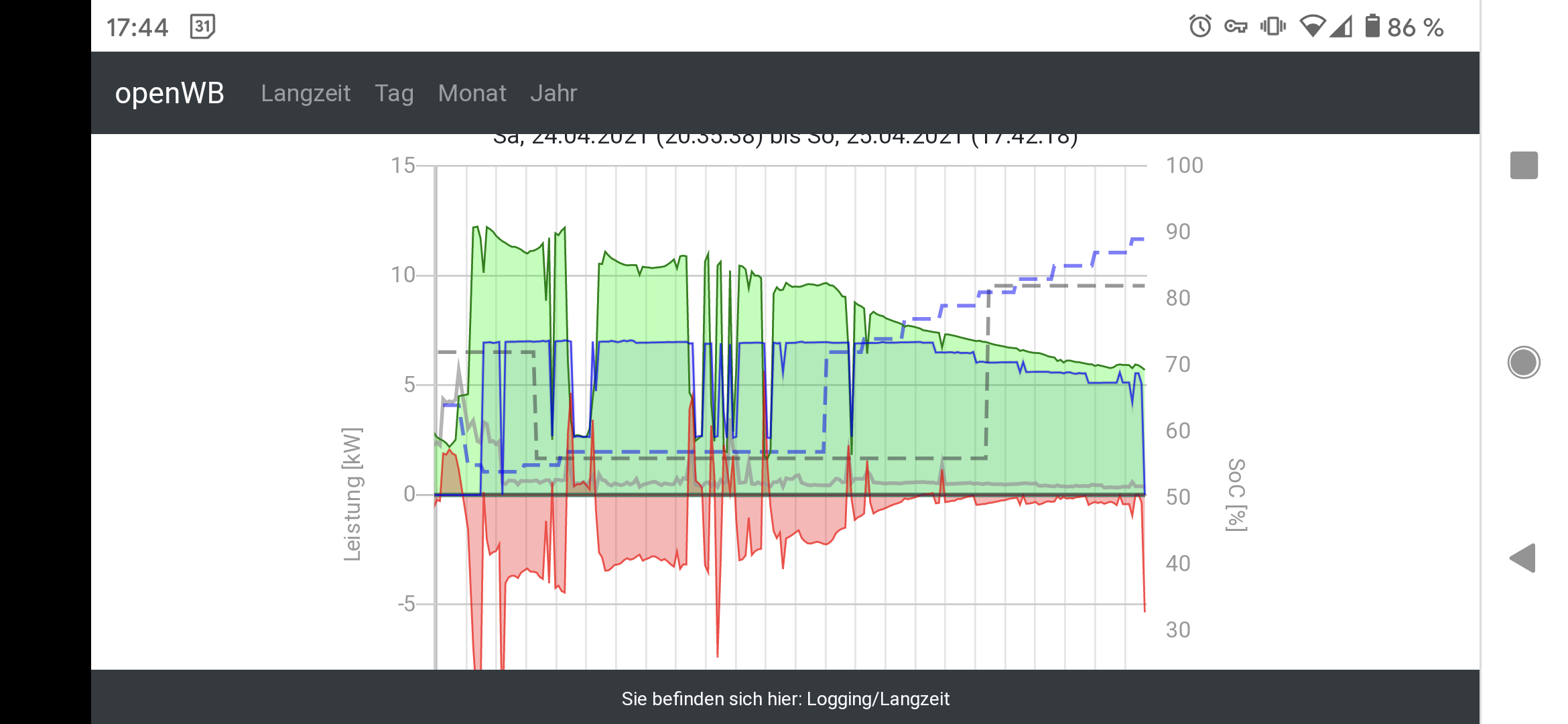Click the chart date range title
Image resolution: width=1568 pixels, height=724 pixels.
coord(785,139)
